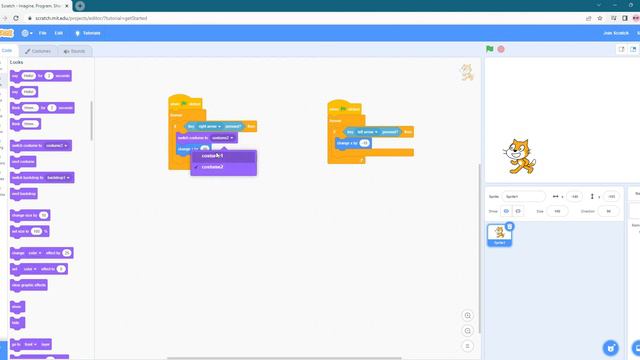Image resolution: width=640 pixels, height=360 pixels.
Task: Open costume2 dropdown in palette switch costume block
Action: (x=57, y=146)
